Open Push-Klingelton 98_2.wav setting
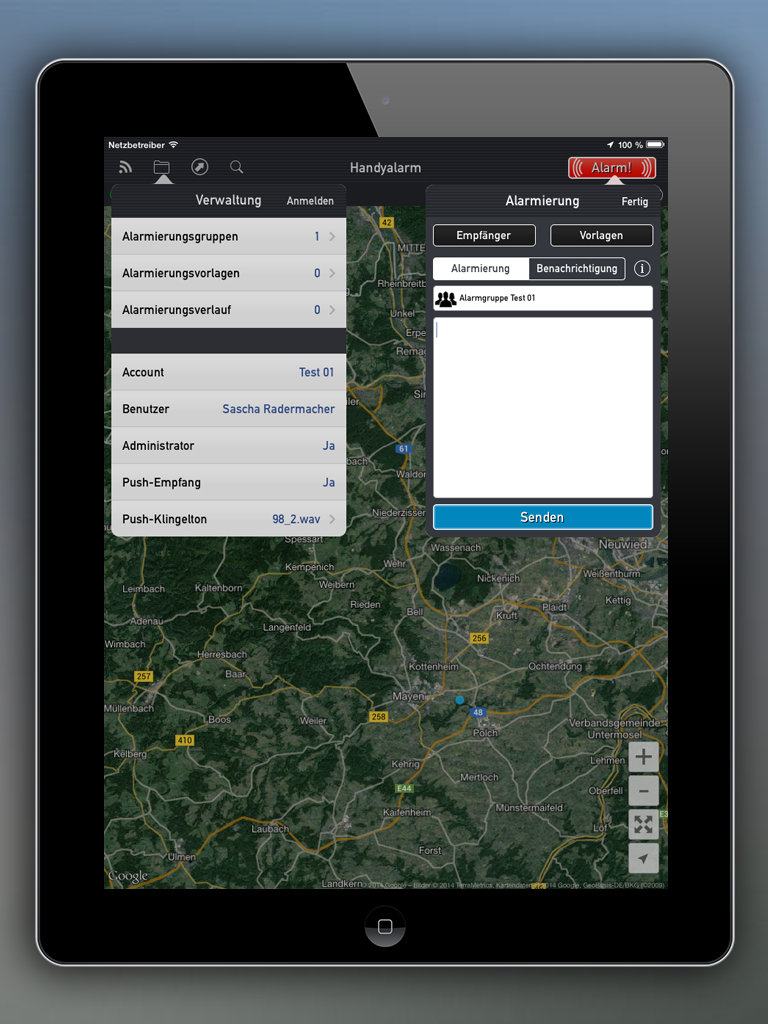The image size is (768, 1024). point(229,519)
